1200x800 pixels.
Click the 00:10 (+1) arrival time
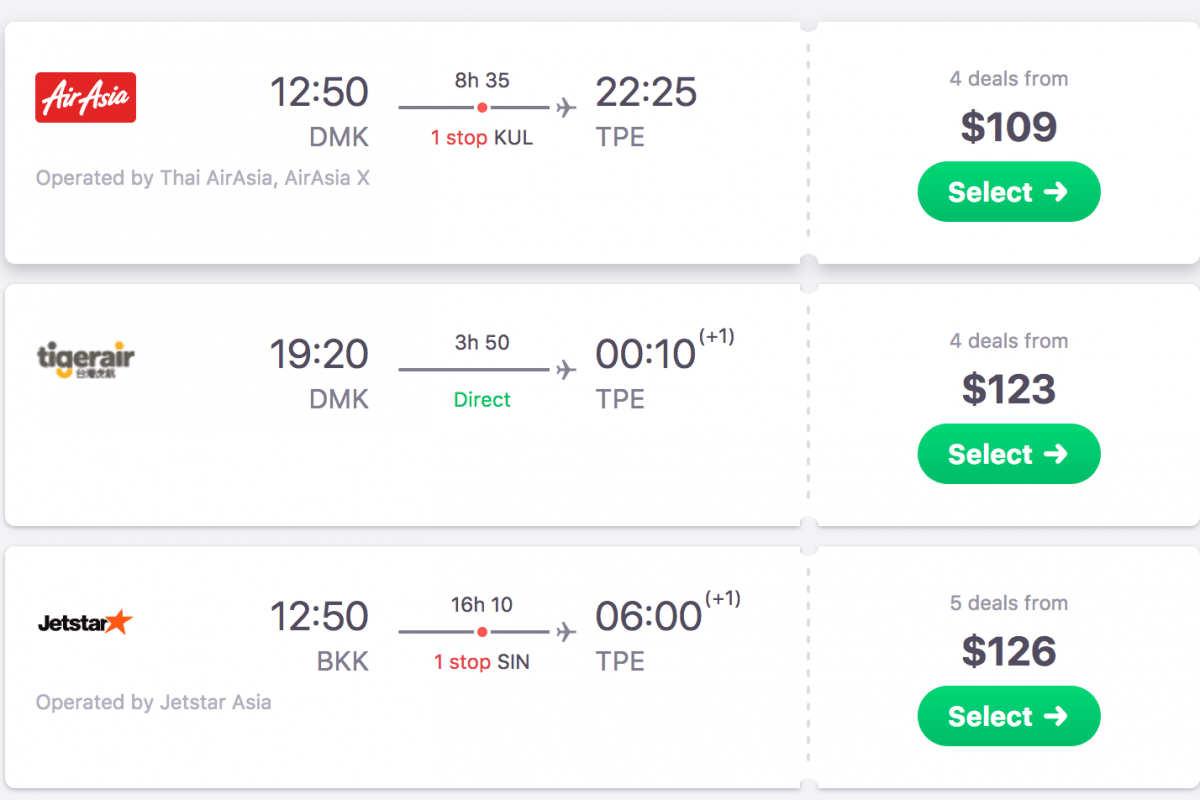(x=647, y=355)
